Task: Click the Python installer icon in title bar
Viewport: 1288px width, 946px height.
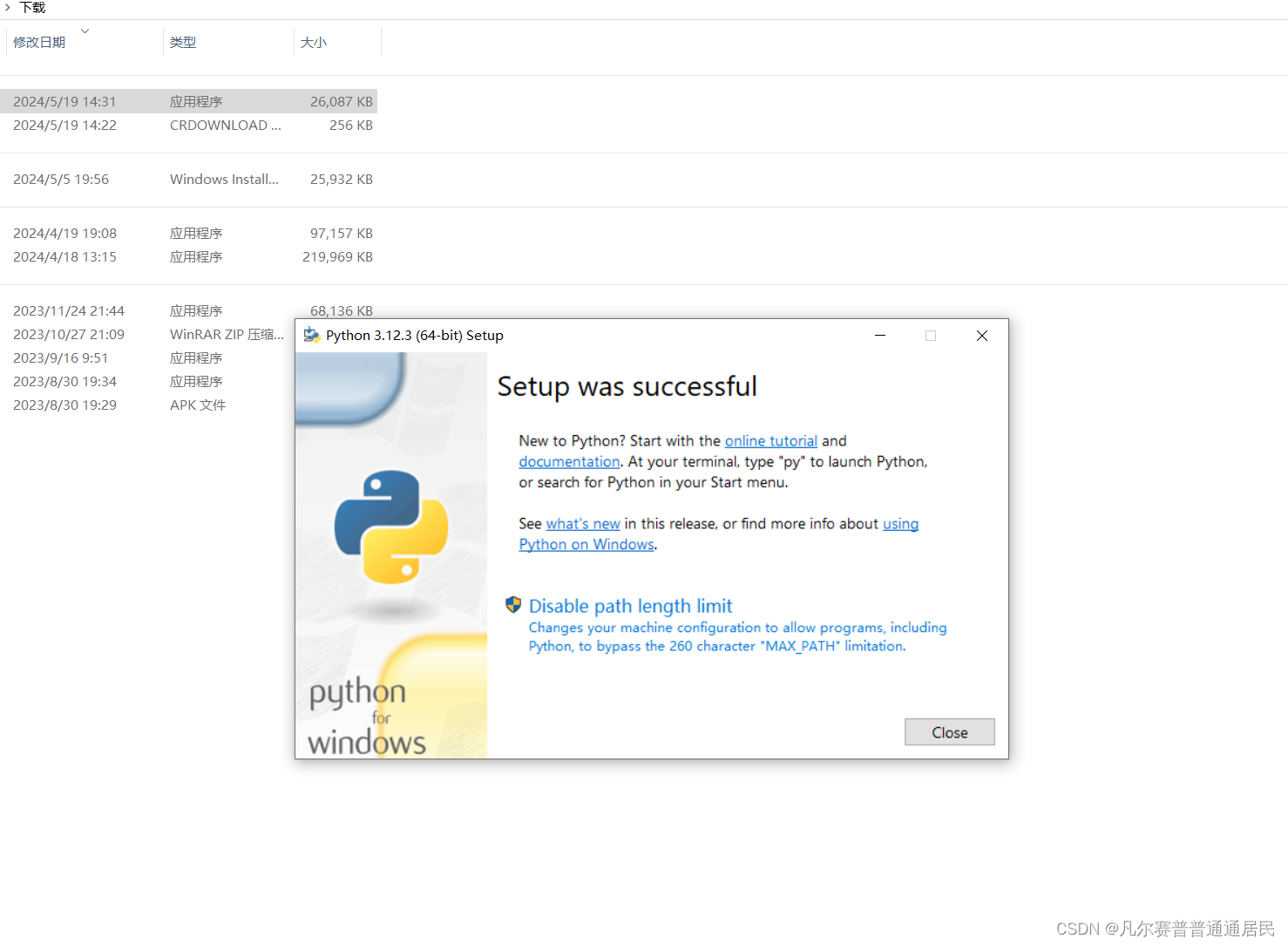Action: tap(311, 336)
